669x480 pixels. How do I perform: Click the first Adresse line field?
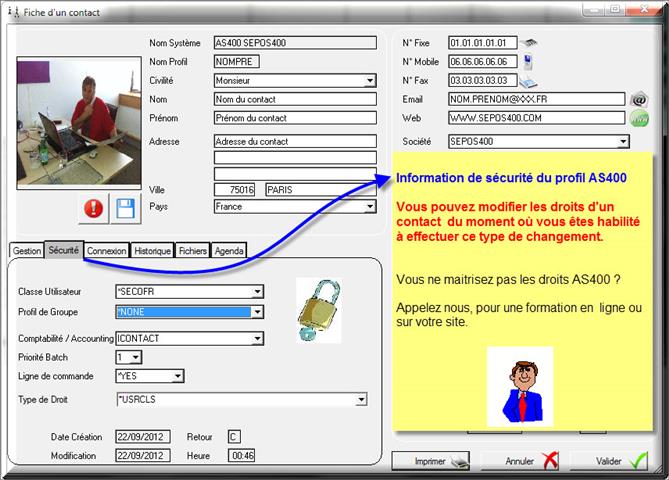(x=295, y=142)
